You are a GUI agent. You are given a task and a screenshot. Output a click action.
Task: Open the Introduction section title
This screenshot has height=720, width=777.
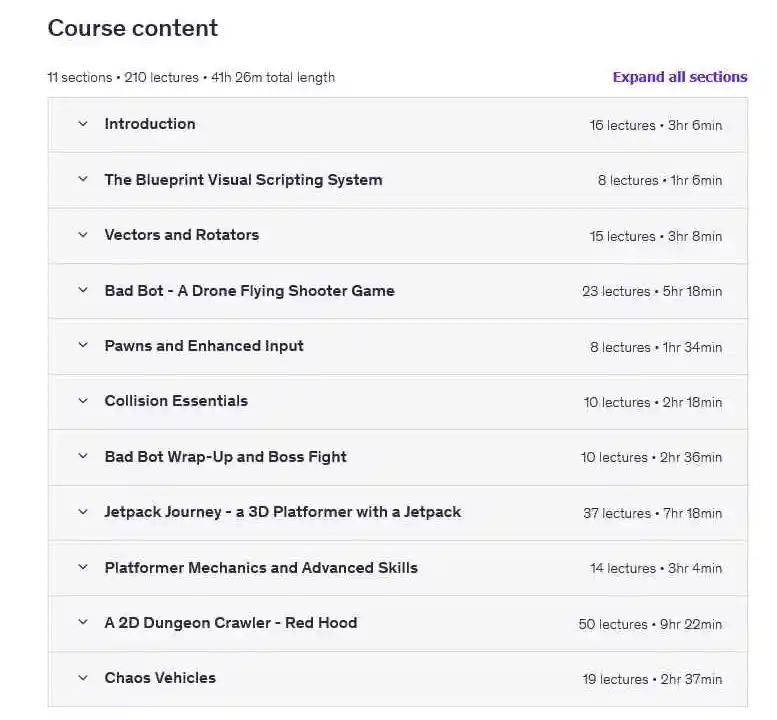point(150,124)
